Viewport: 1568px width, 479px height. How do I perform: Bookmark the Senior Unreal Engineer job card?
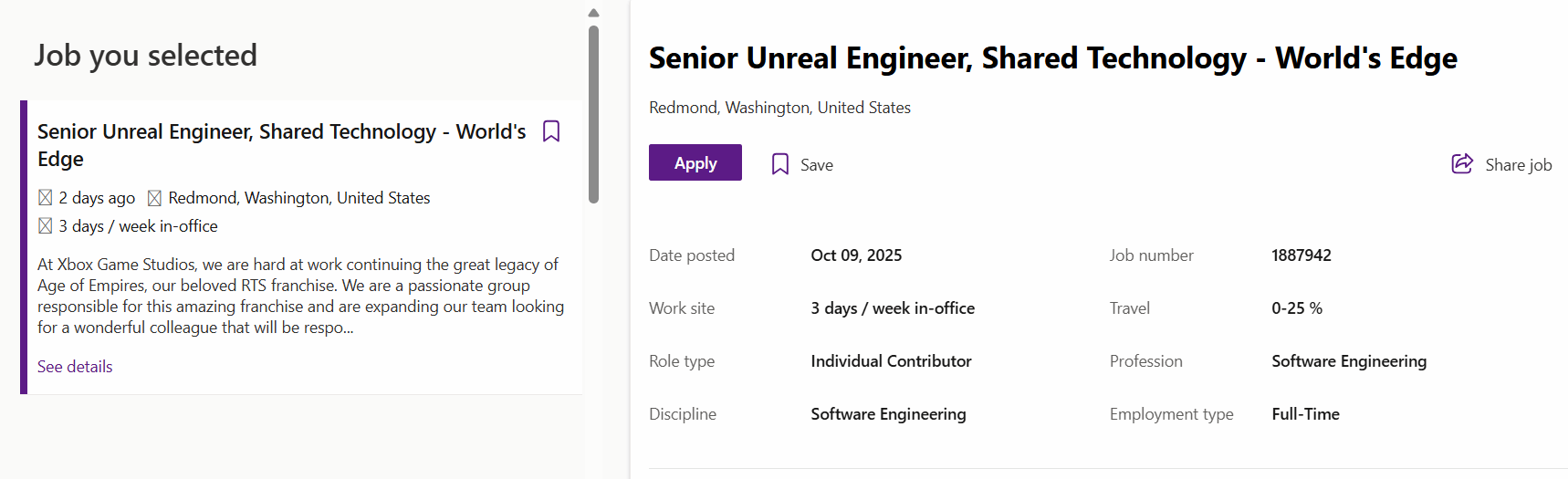tap(551, 131)
